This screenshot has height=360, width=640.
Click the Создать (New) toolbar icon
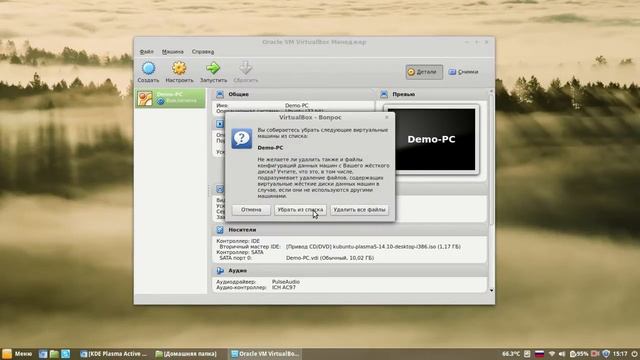click(x=148, y=68)
